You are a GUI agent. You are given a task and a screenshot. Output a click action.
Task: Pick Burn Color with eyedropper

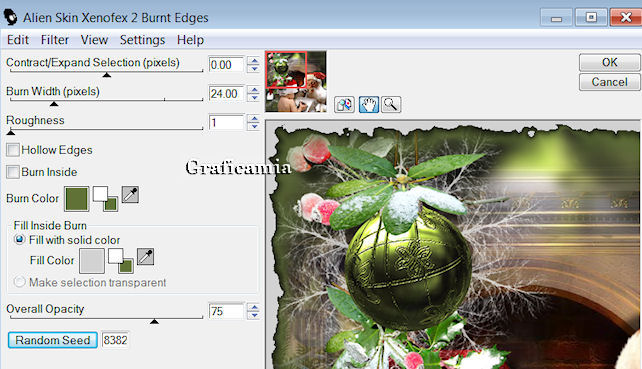130,195
